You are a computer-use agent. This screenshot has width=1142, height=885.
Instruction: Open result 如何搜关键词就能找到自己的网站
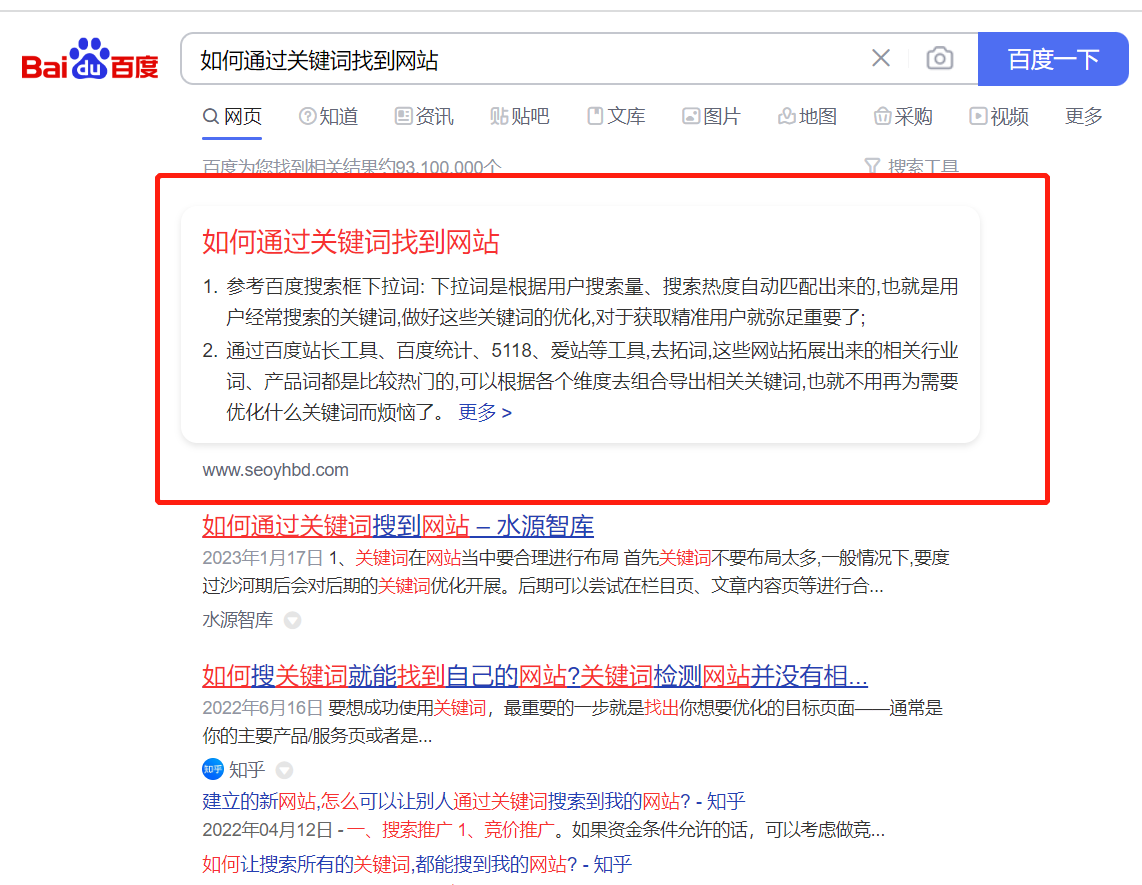[535, 676]
